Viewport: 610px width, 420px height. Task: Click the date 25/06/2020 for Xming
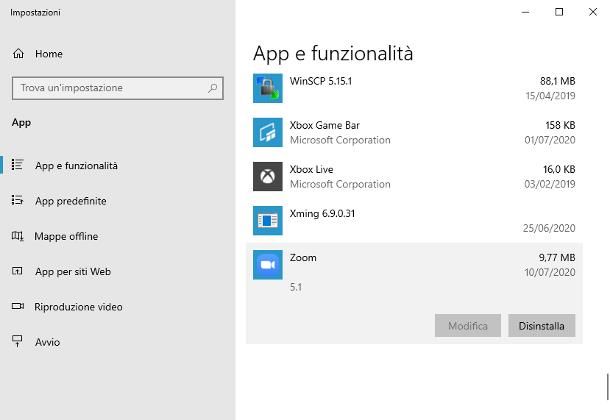point(549,228)
